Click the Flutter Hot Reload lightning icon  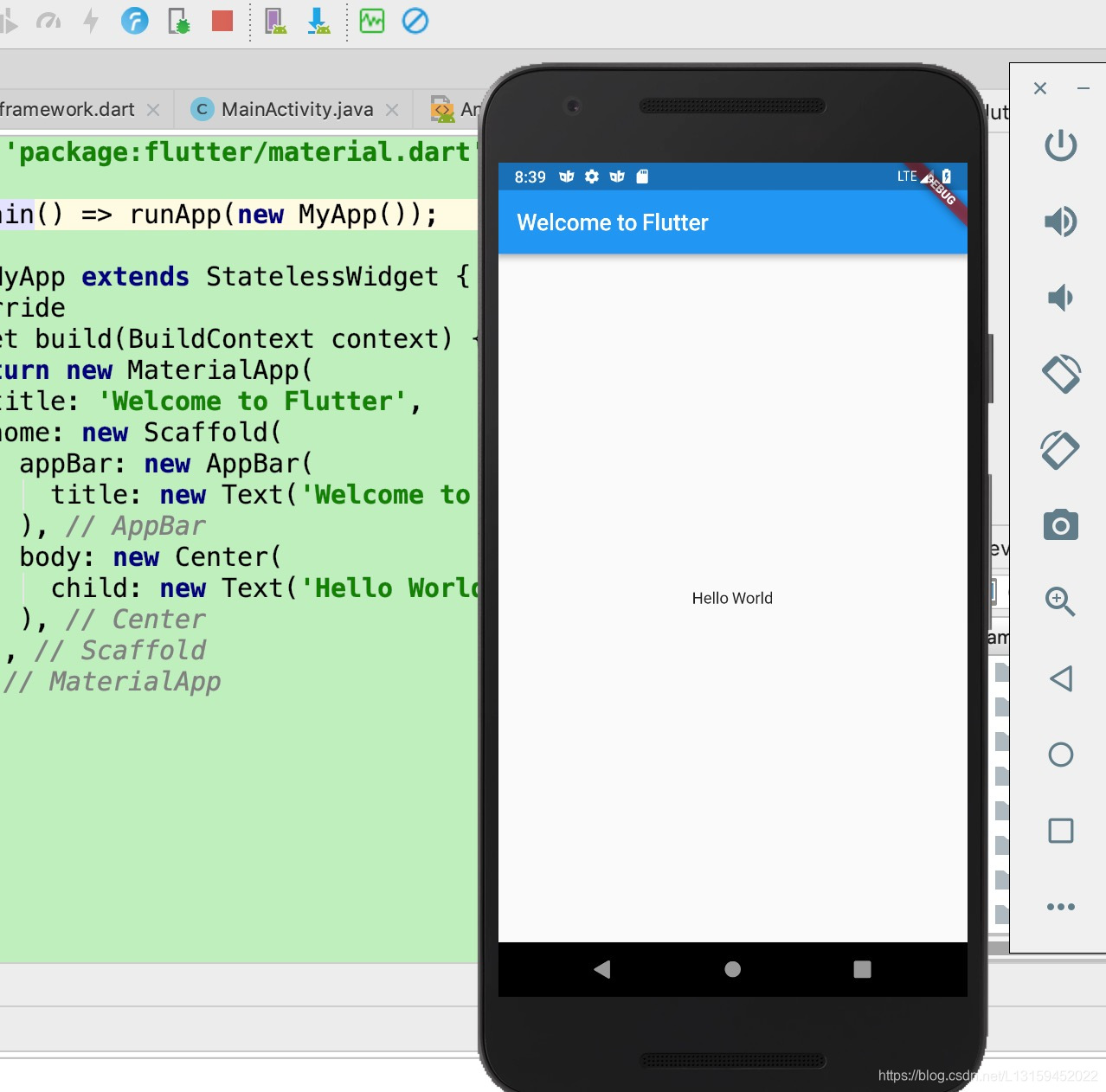(91, 20)
